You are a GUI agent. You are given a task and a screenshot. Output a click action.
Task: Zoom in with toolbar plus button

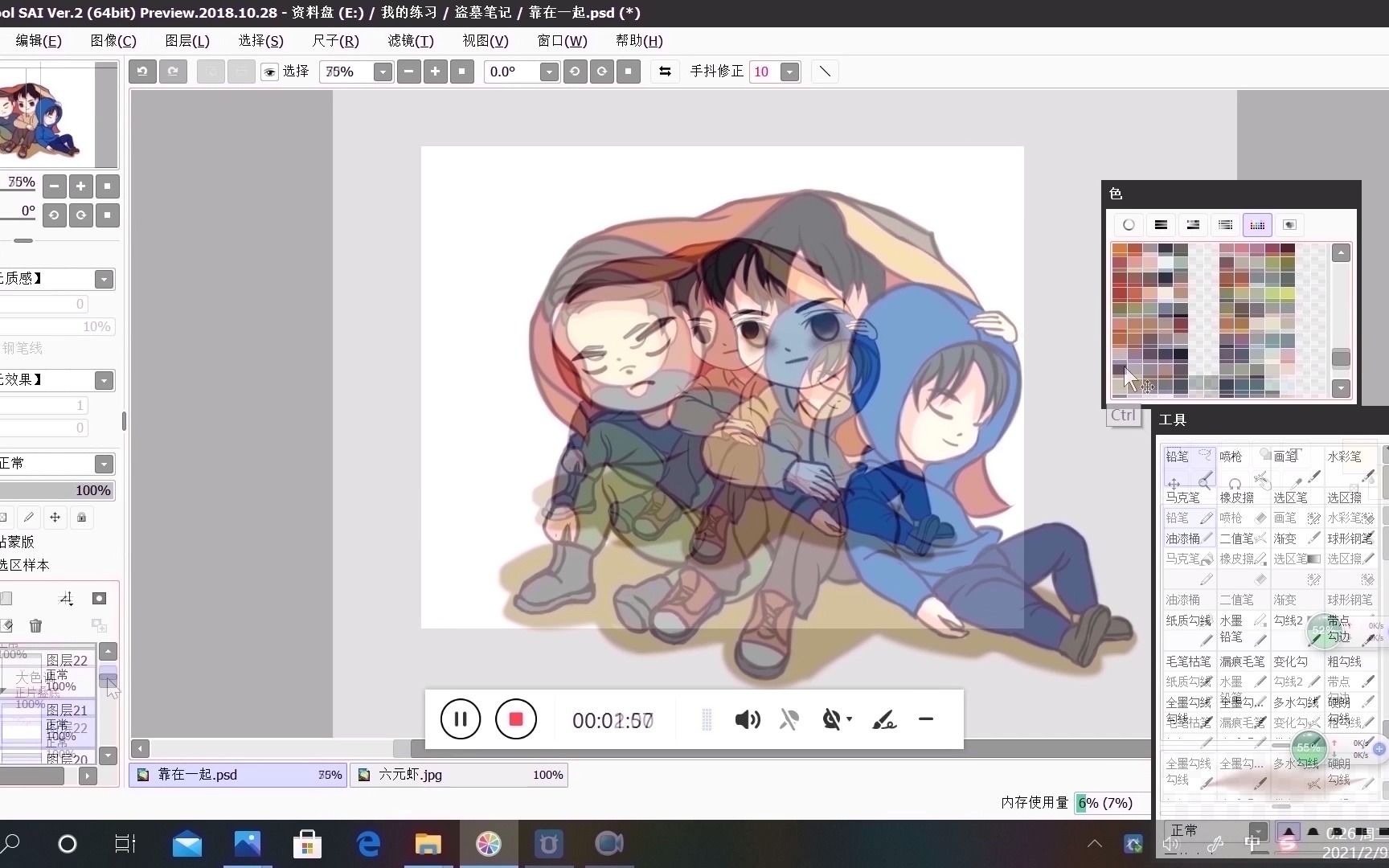[436, 72]
